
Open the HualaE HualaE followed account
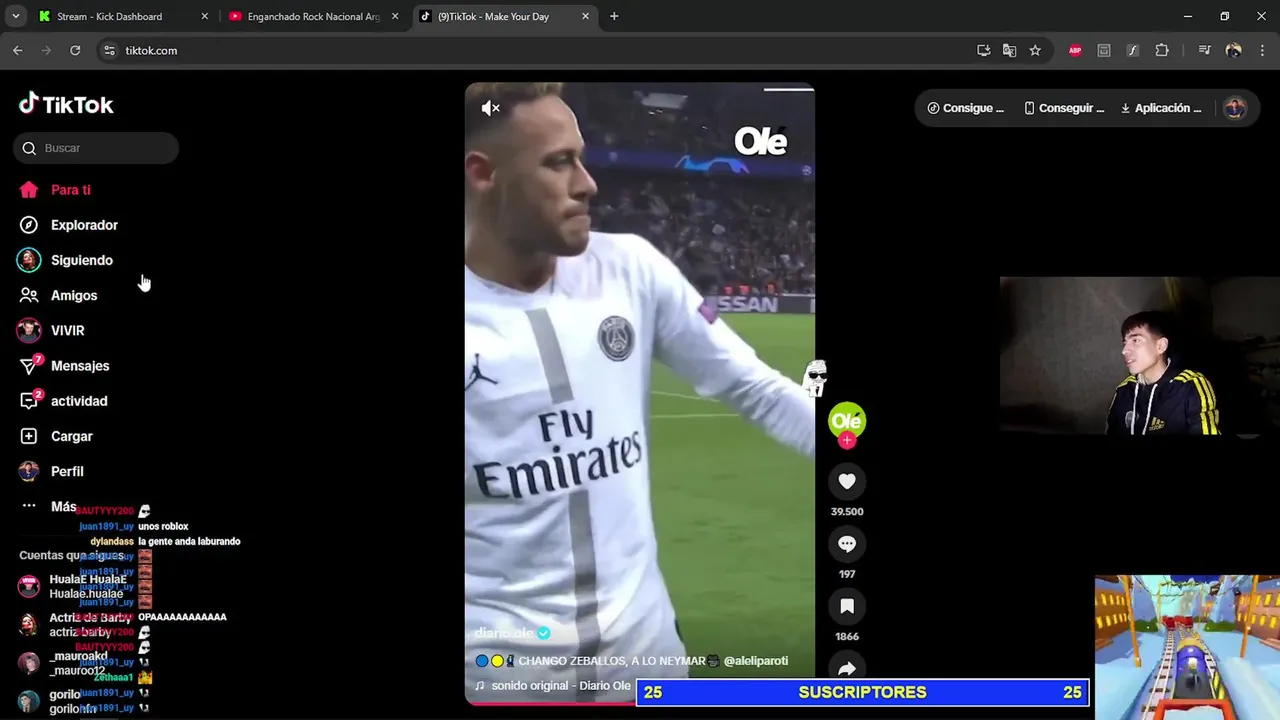click(x=72, y=586)
